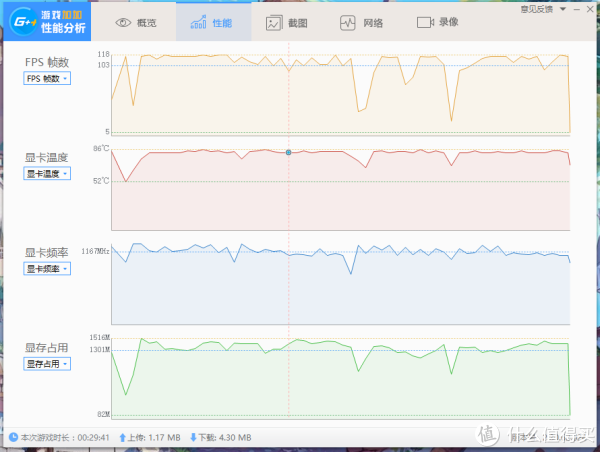The image size is (600, 452).
Task: Open the 显存占用 metric dropdown
Action: click(x=47, y=364)
